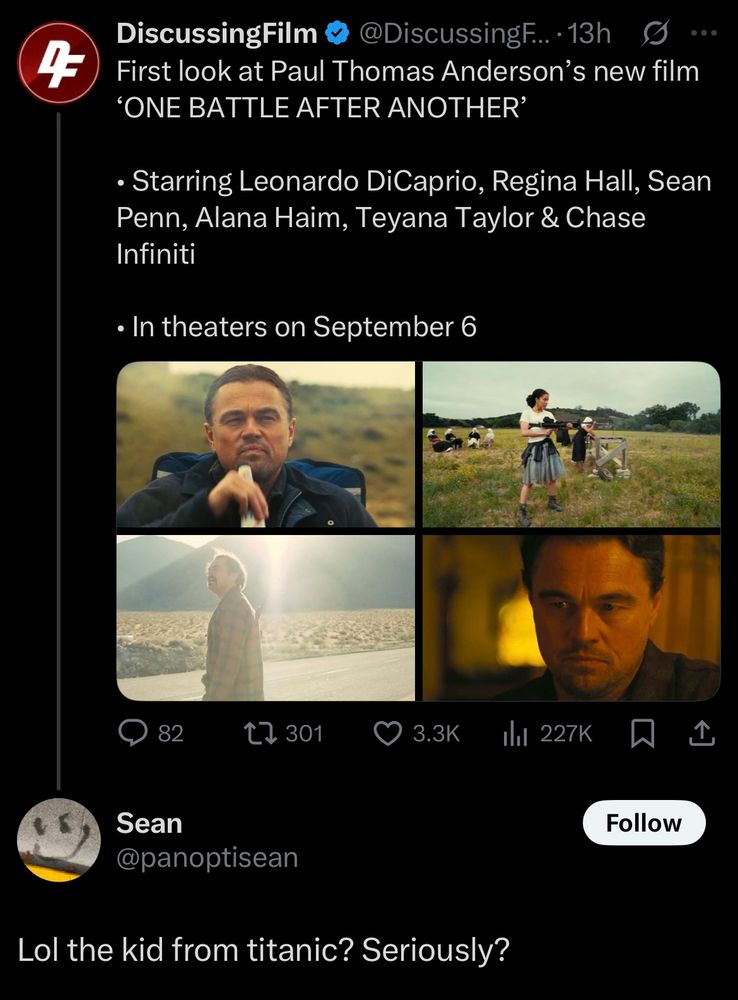Share the post via share icon

tap(702, 734)
